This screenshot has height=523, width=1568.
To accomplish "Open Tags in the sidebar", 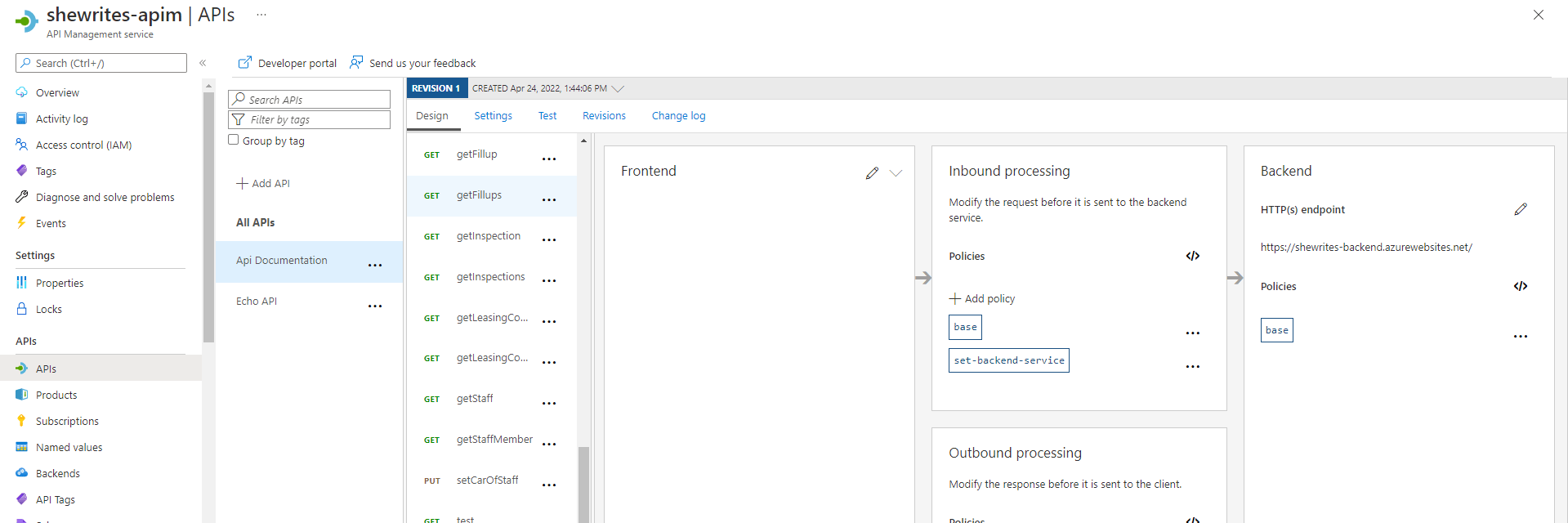I will [46, 171].
